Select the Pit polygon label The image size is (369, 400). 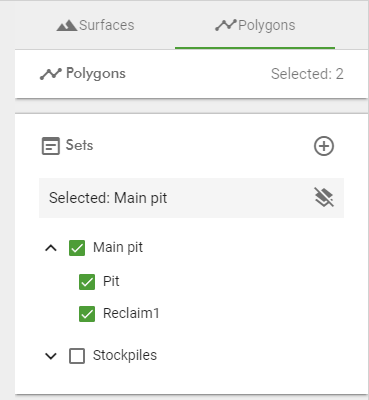tap(111, 281)
